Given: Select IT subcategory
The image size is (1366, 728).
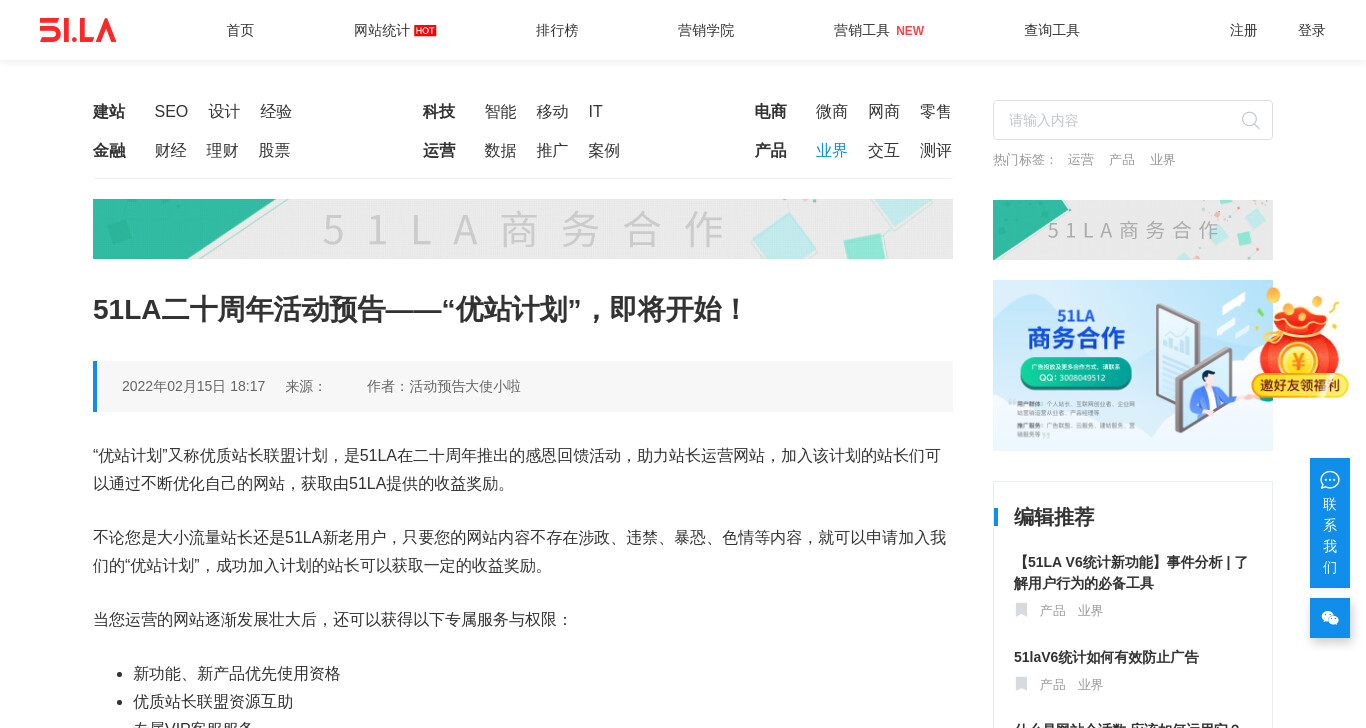Looking at the screenshot, I should pyautogui.click(x=595, y=112).
